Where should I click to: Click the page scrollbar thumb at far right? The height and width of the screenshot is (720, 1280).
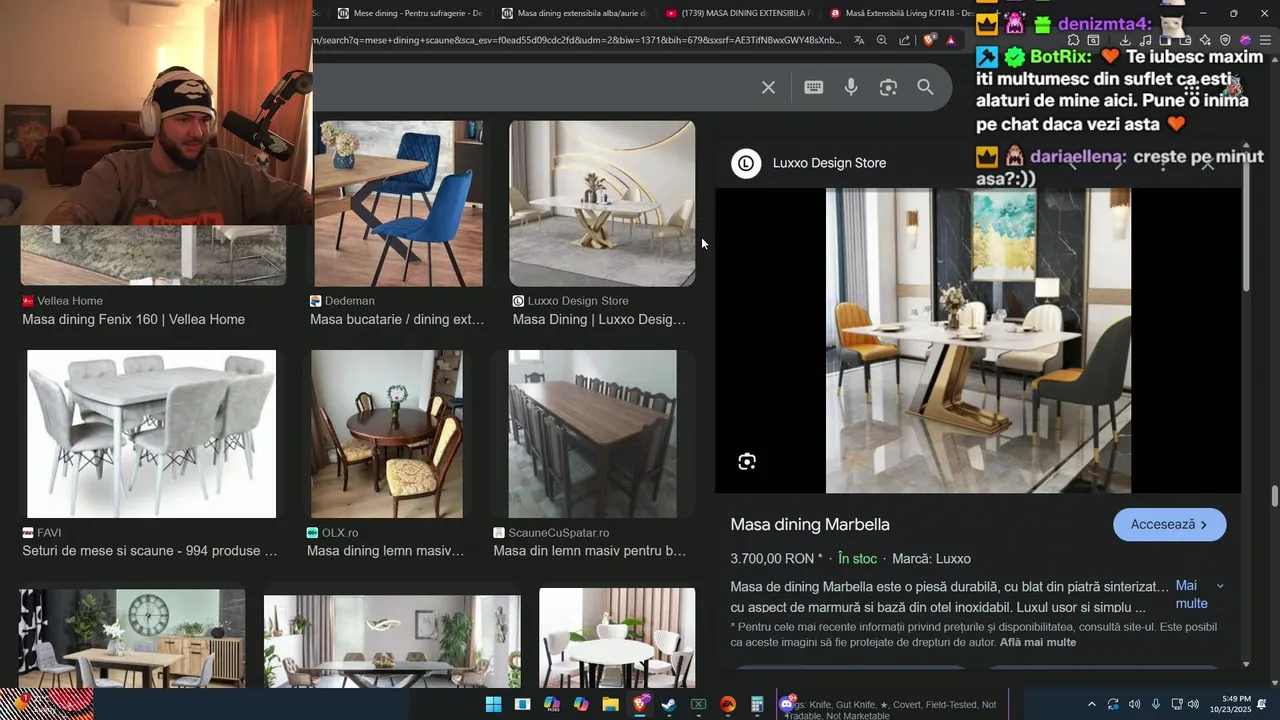pos(1274,497)
